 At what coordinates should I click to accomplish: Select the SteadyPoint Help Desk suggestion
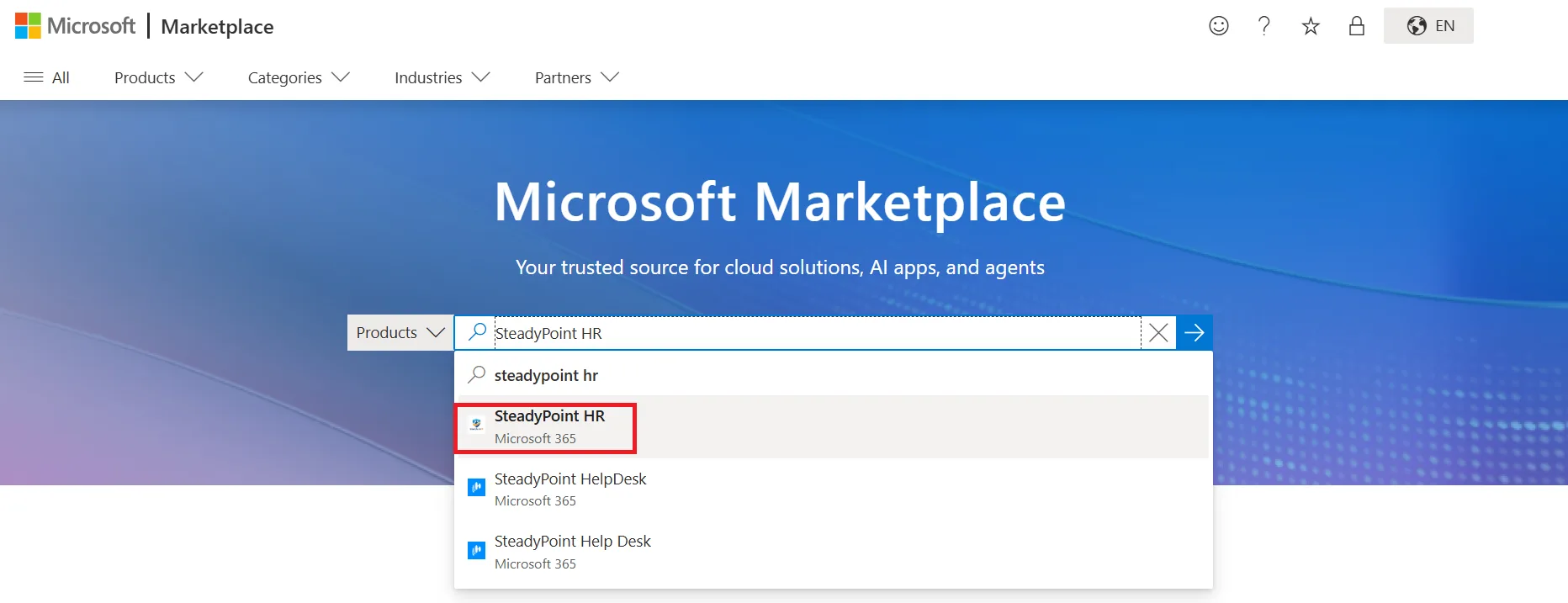[834, 552]
